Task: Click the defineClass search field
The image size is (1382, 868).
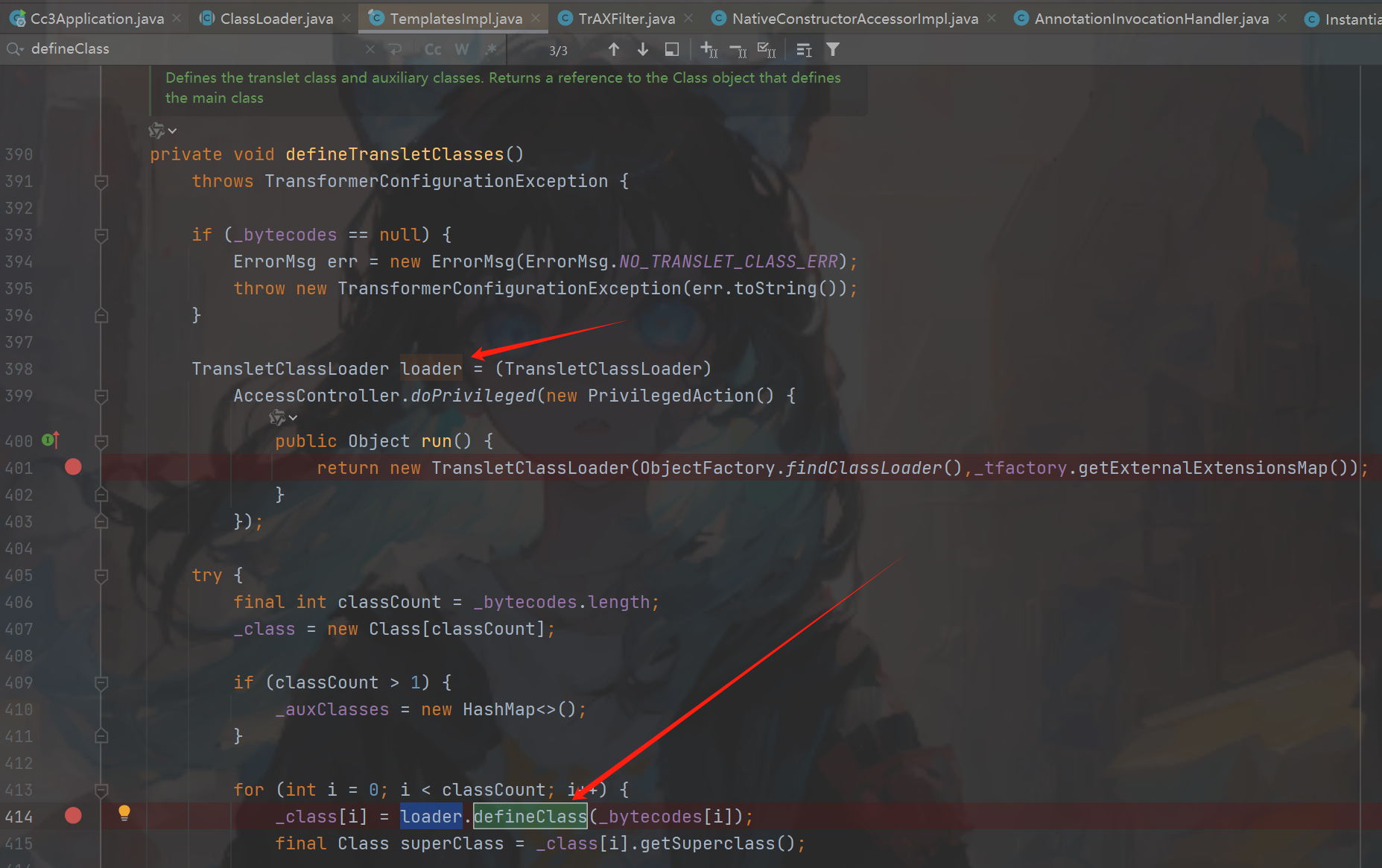Action: [x=194, y=49]
